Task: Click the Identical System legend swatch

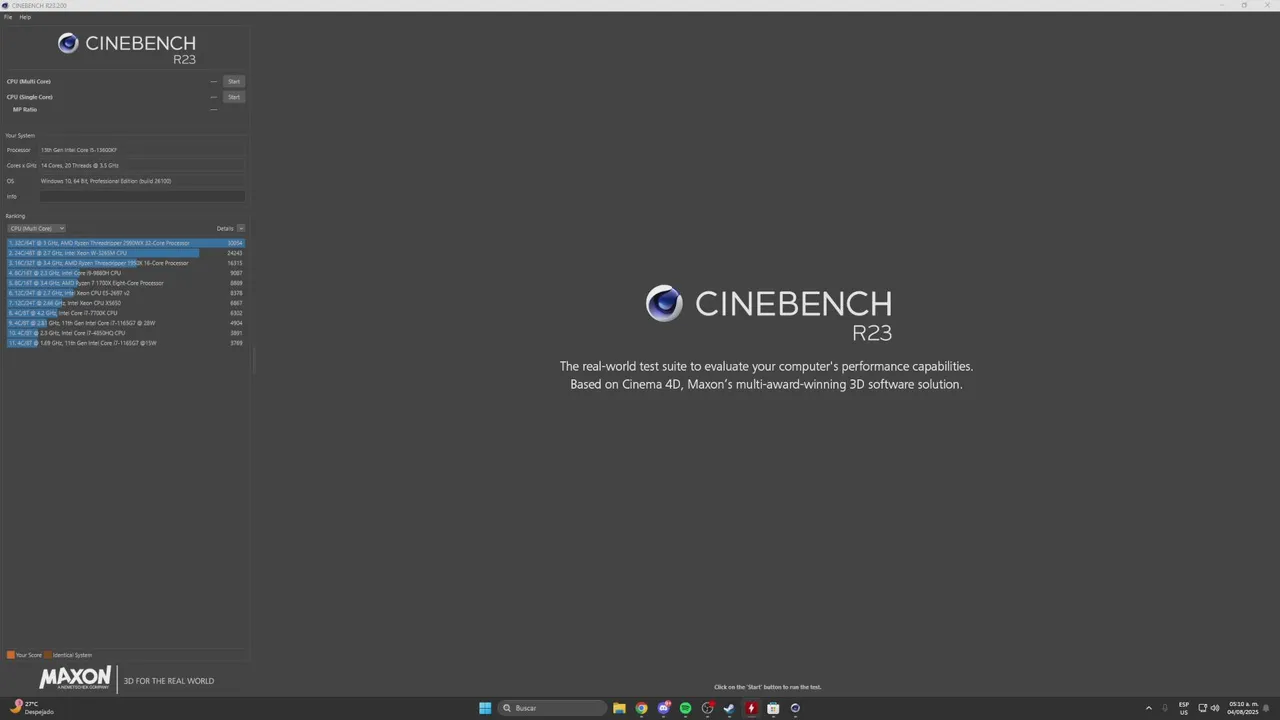Action: click(x=48, y=655)
